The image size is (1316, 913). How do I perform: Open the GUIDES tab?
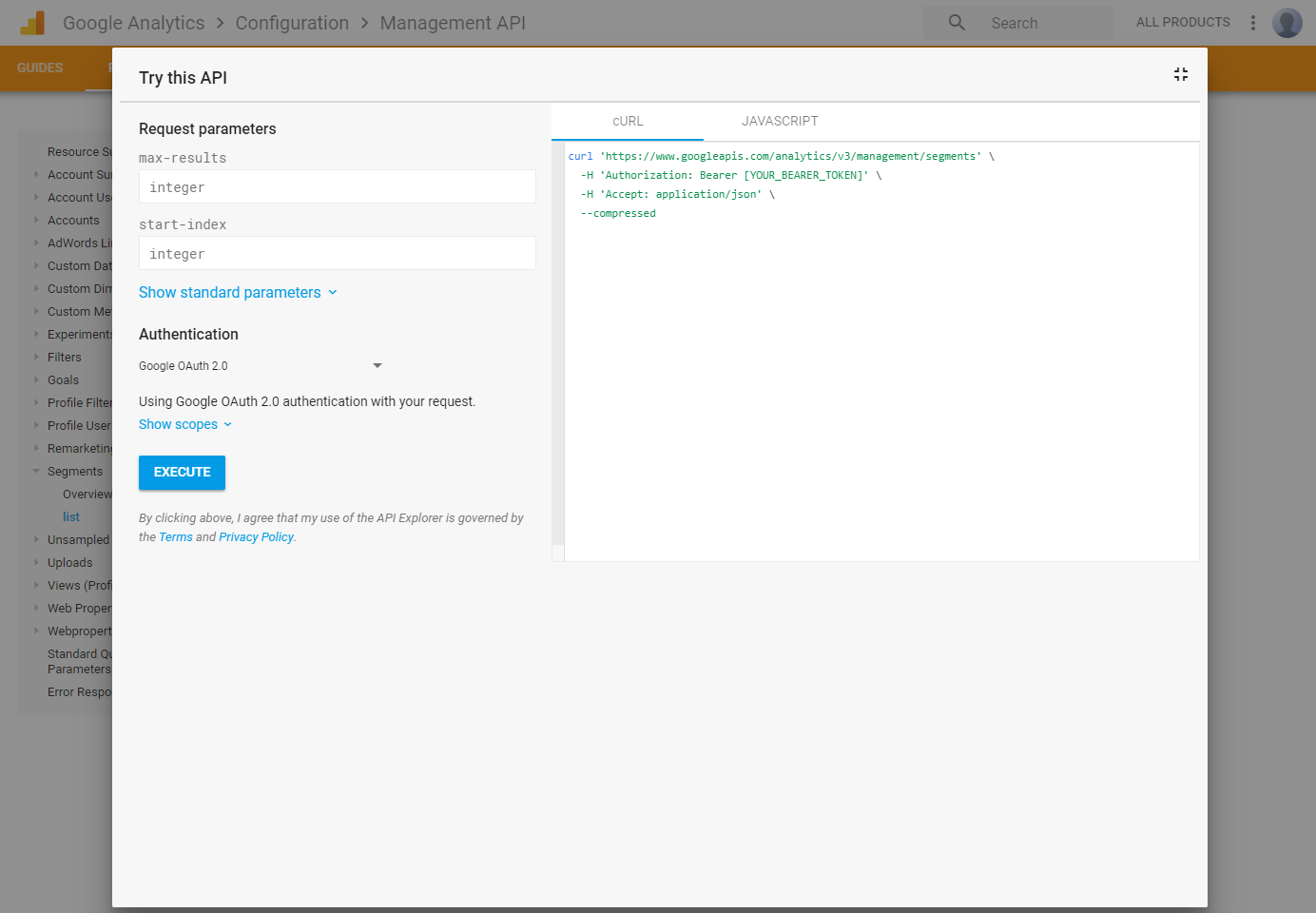(40, 68)
